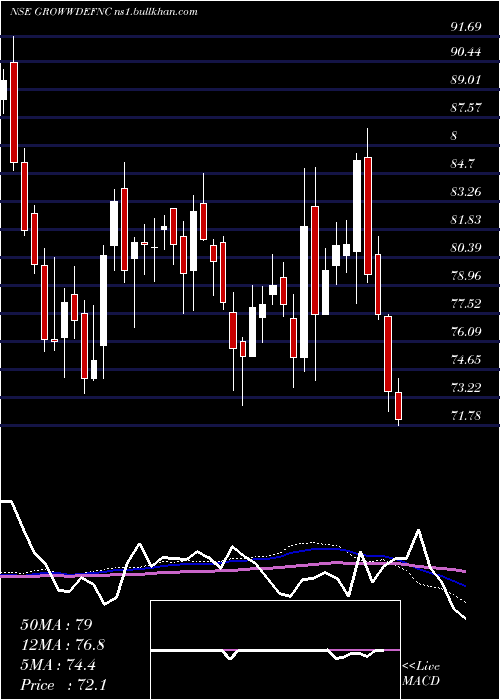Click the 80.39 price axis label
The width and height of the screenshot is (500, 700).
(466, 248)
